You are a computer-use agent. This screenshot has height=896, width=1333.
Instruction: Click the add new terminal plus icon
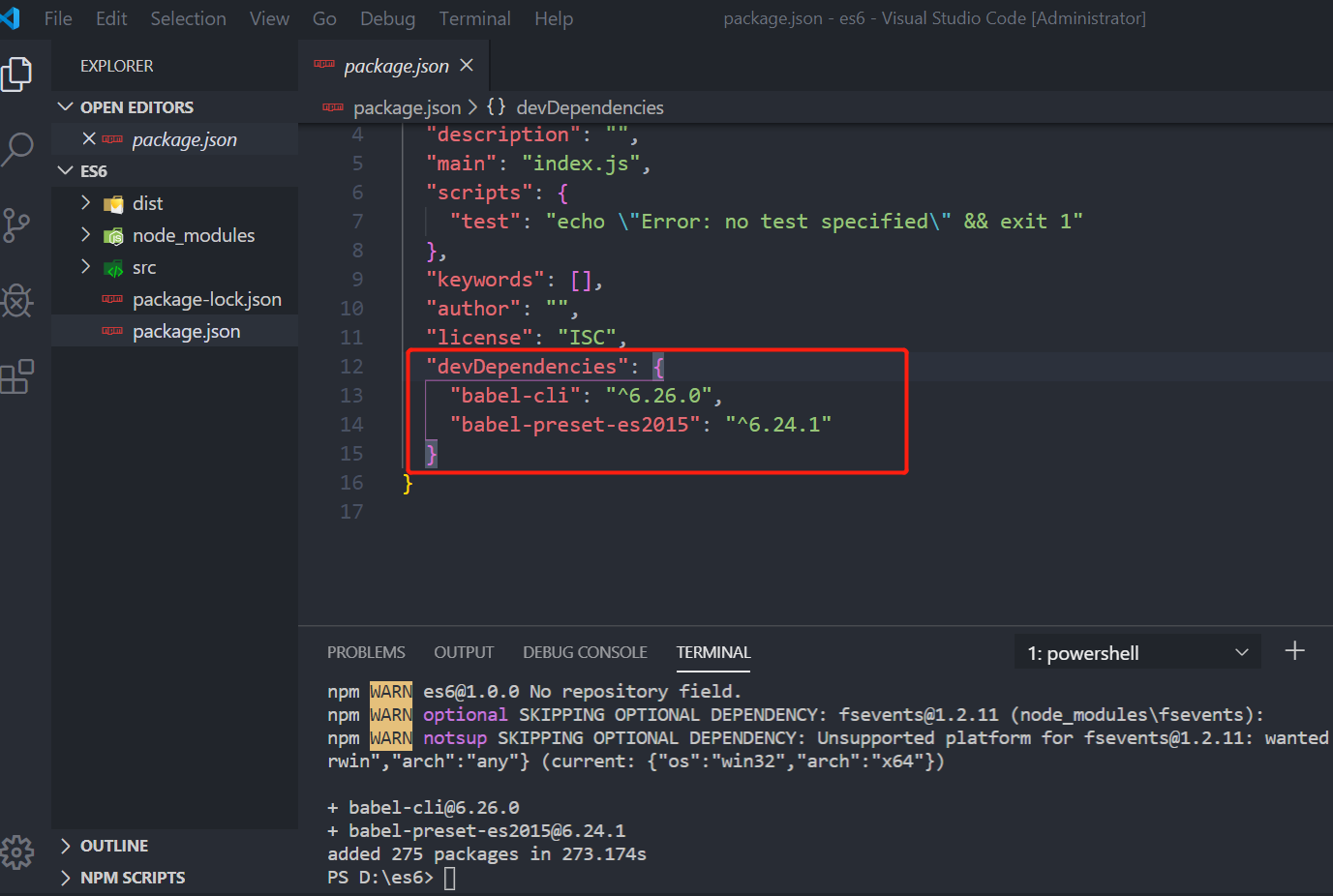(x=1295, y=650)
